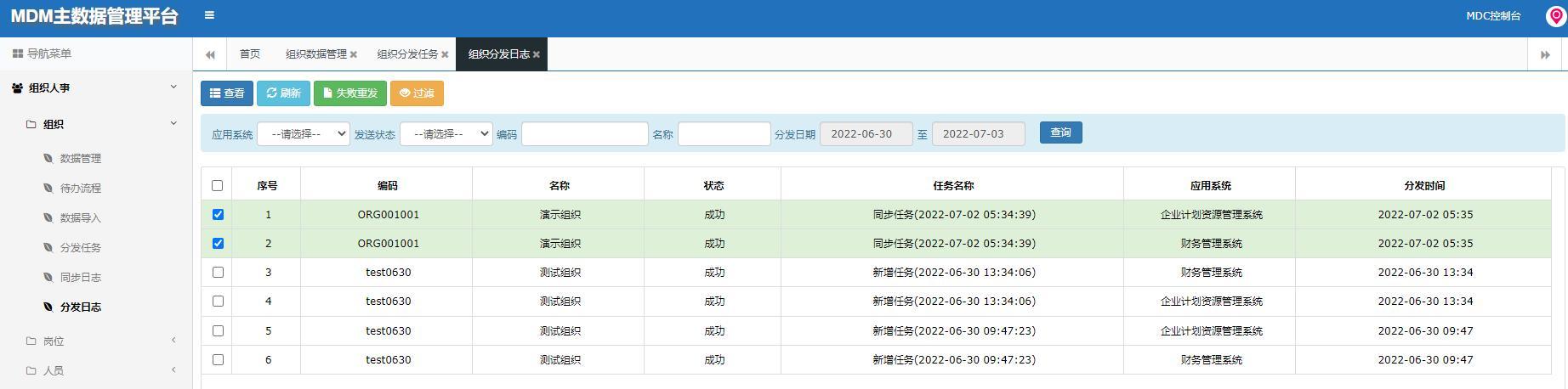Expand the 岗位 menu group
Screen dimensions: 1568x389
coord(96,341)
